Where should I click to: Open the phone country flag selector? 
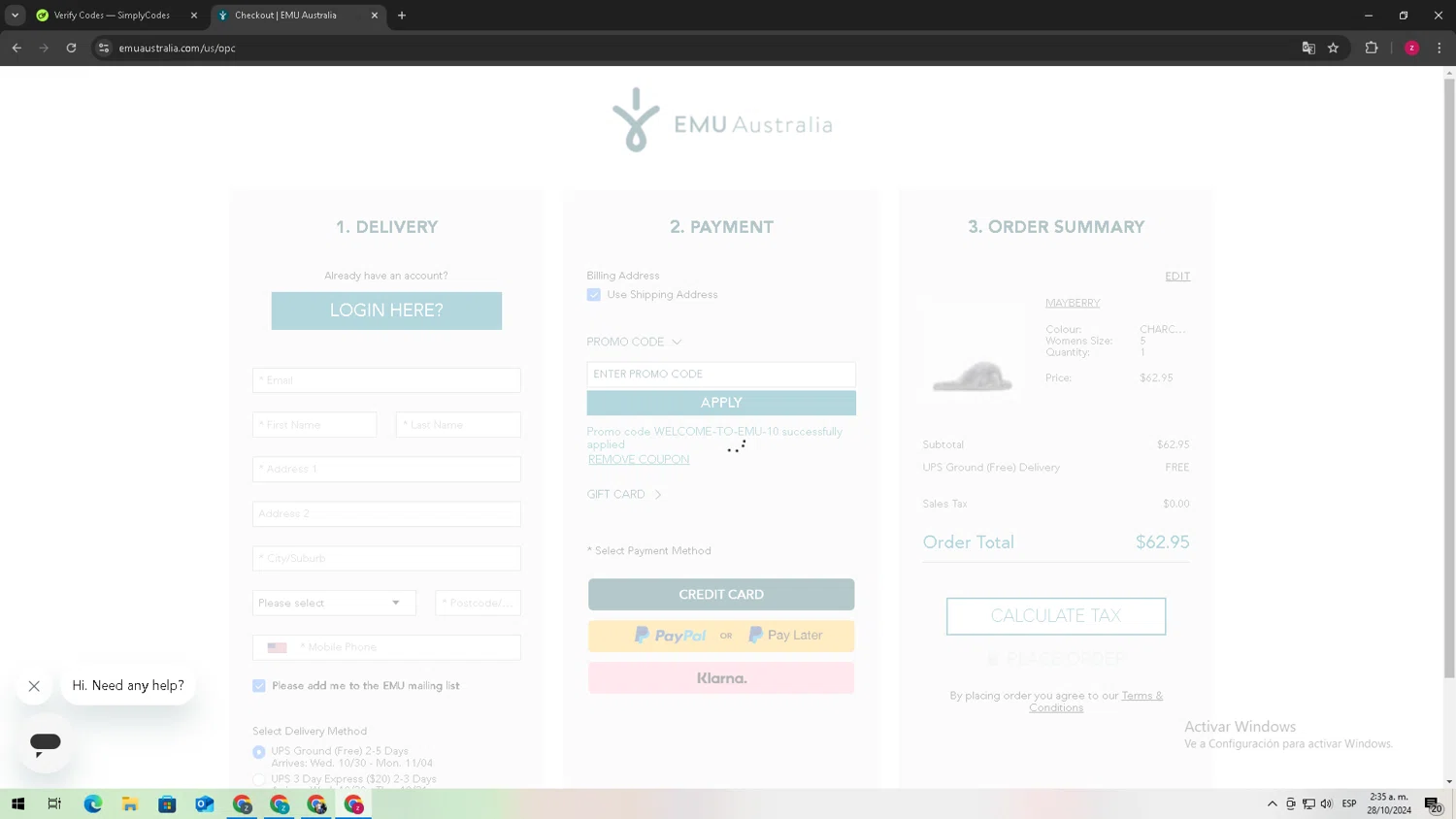278,647
